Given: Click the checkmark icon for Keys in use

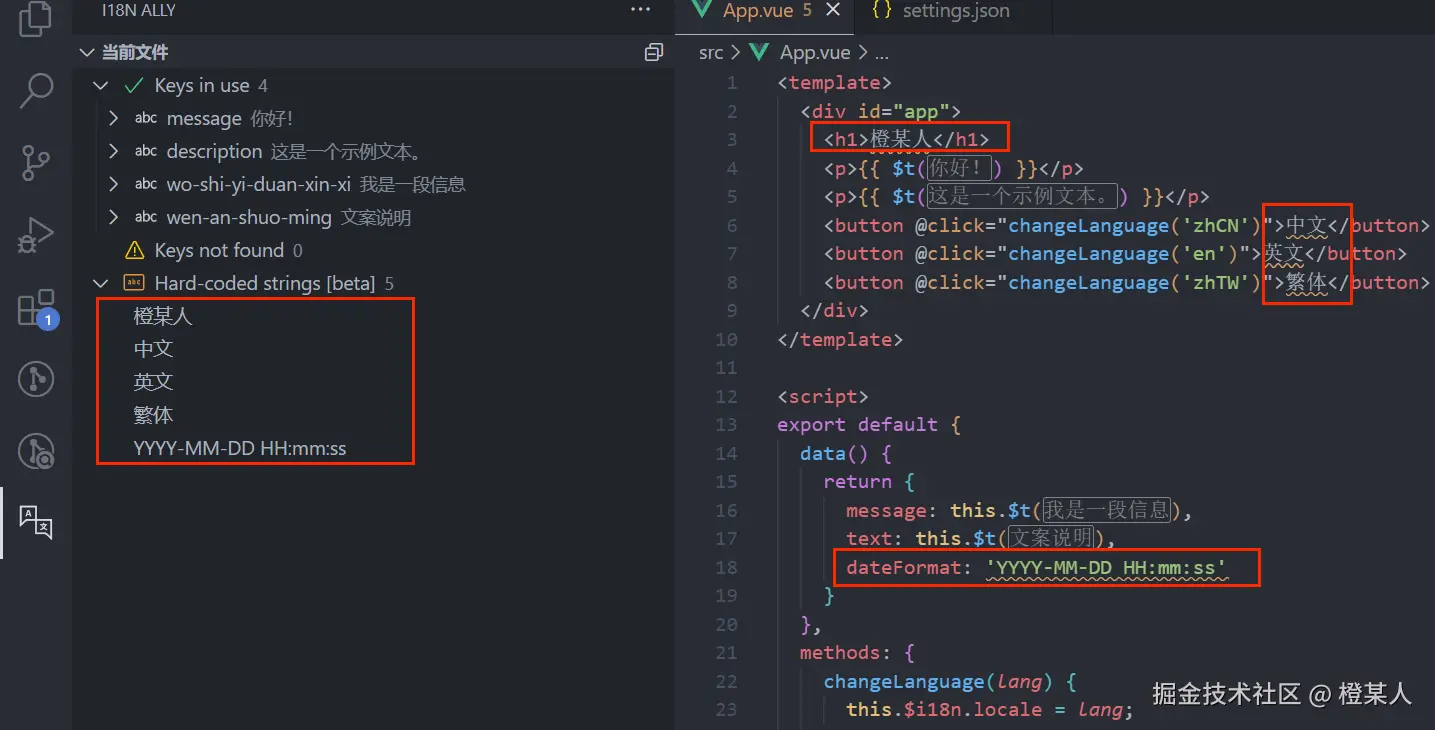Looking at the screenshot, I should pyautogui.click(x=134, y=86).
